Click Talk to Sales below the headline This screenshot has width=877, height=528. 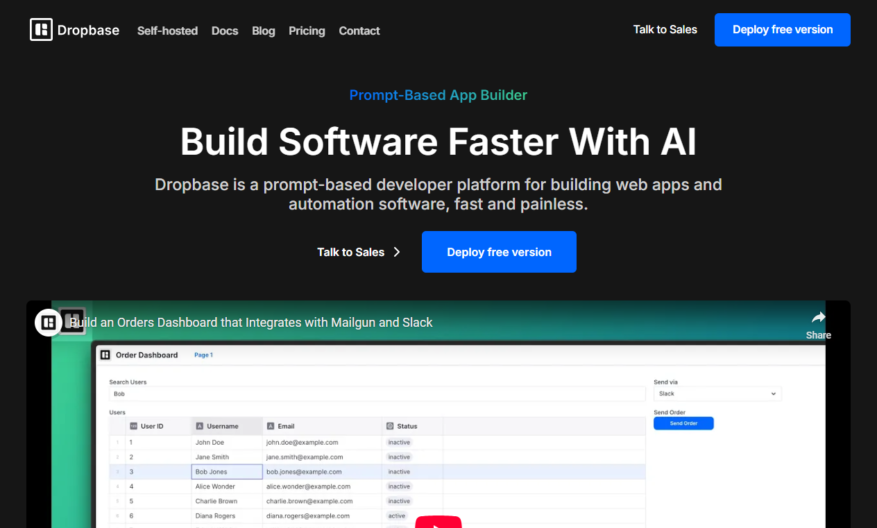[351, 252]
